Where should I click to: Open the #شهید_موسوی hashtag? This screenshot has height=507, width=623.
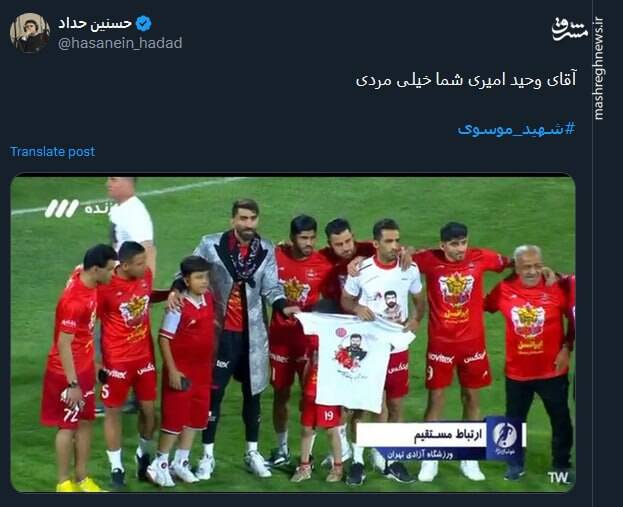[x=517, y=129]
